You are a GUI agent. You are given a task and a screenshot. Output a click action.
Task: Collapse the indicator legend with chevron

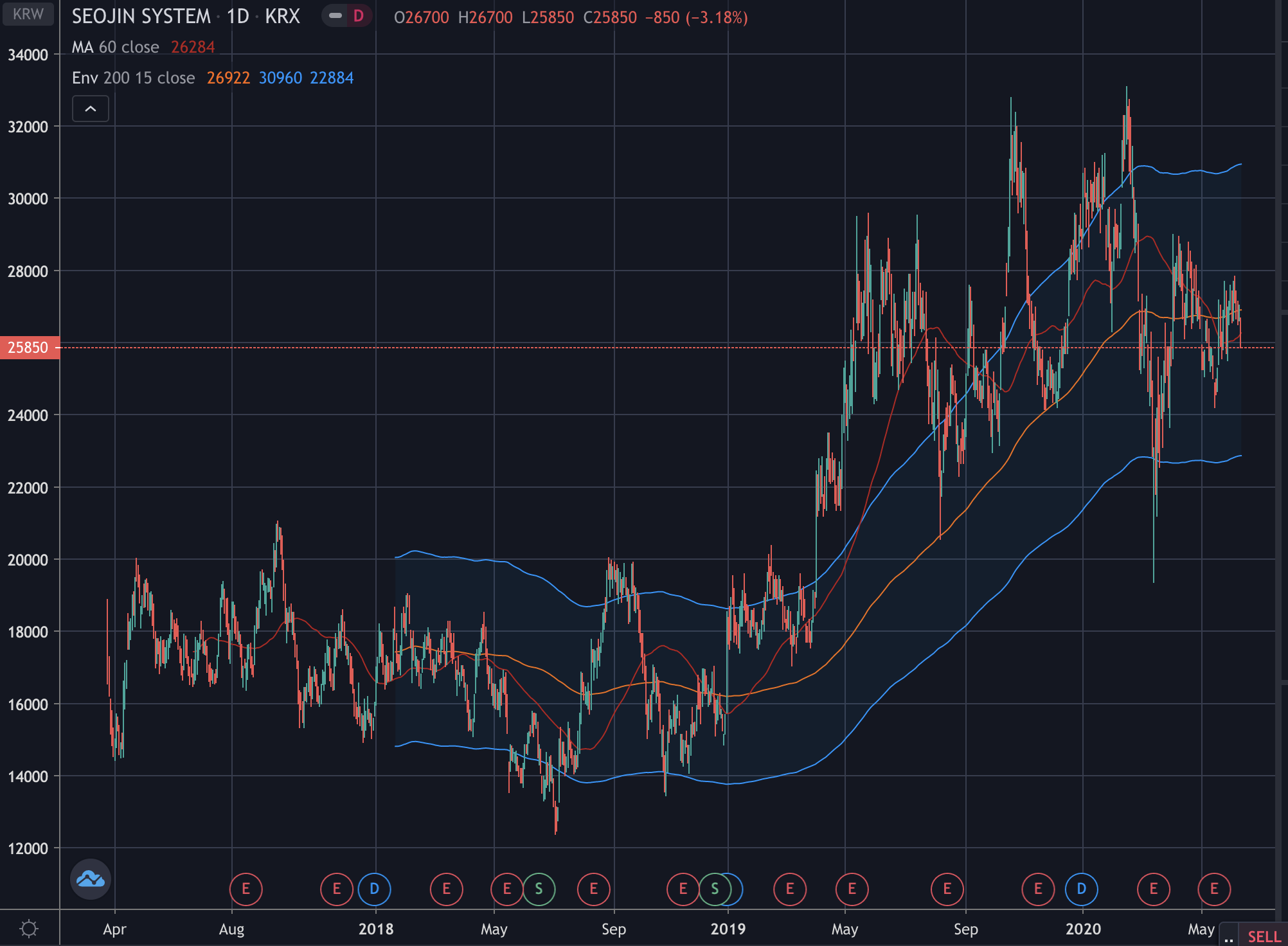[x=91, y=109]
